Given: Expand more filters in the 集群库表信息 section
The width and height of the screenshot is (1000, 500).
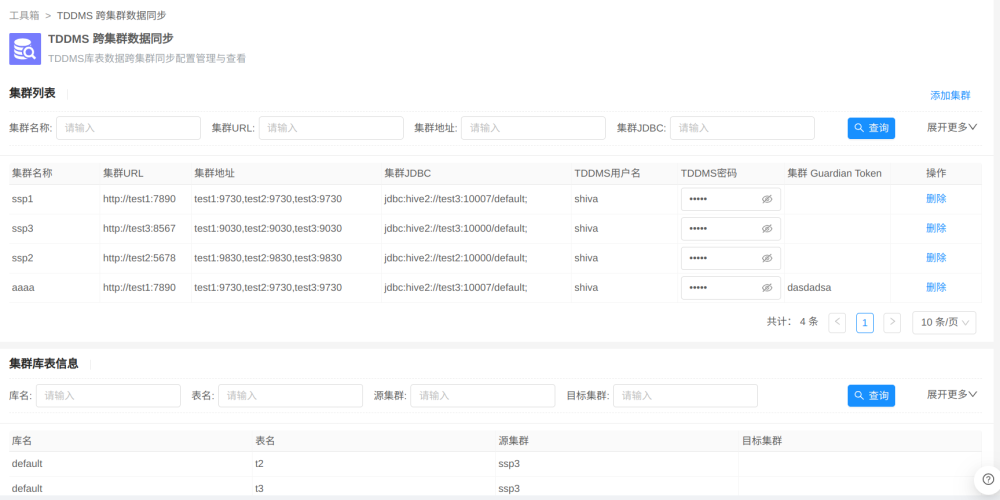Looking at the screenshot, I should pyautogui.click(x=952, y=394).
